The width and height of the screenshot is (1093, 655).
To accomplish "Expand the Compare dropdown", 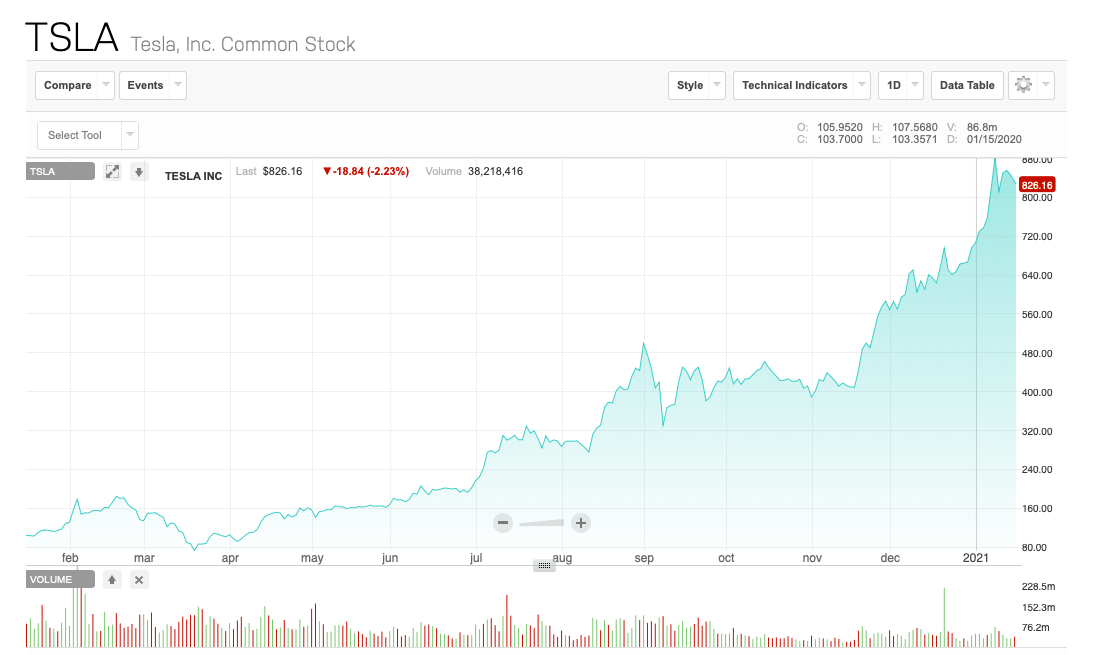I will pos(75,85).
